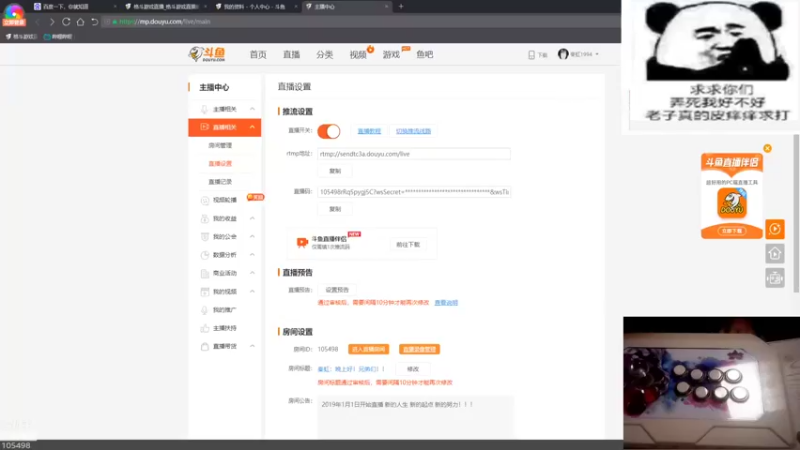Click the browser address bar URL

(164, 22)
